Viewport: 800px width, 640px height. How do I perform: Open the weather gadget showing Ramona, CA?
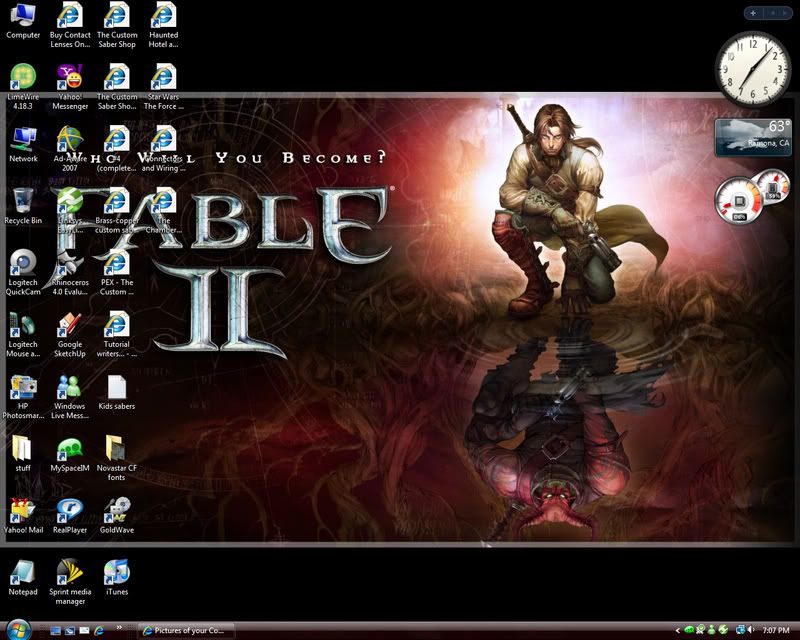pyautogui.click(x=753, y=137)
